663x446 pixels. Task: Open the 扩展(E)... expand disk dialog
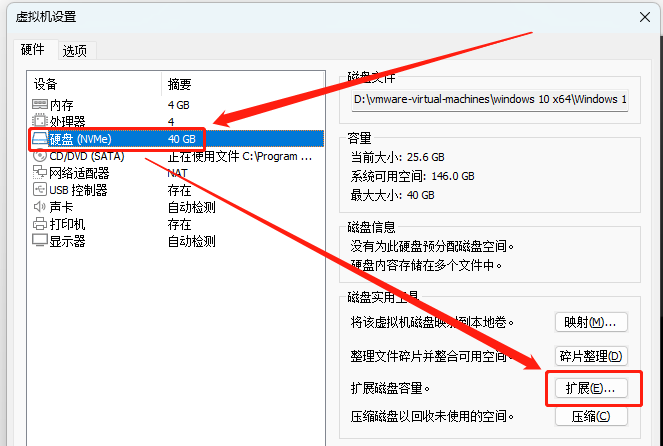pos(589,387)
